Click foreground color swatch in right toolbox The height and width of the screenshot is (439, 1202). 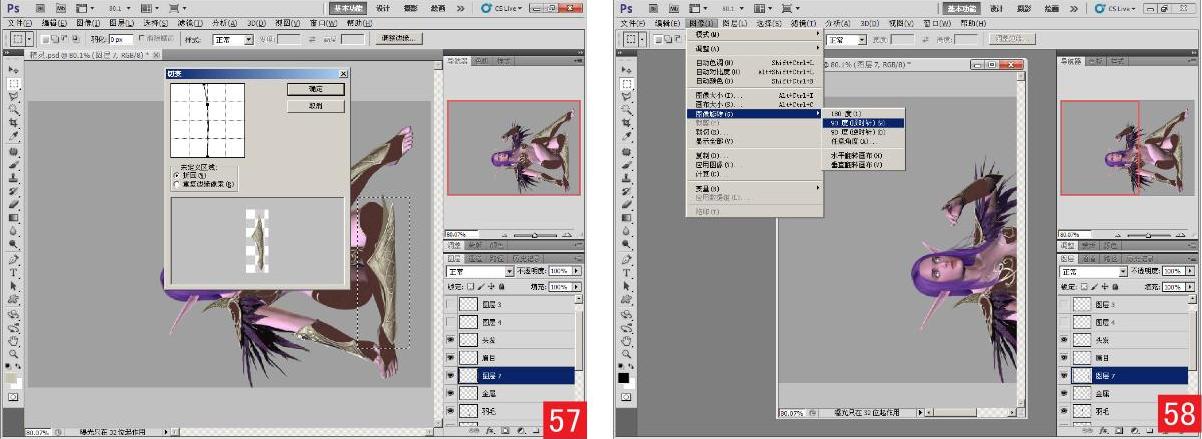point(623,376)
